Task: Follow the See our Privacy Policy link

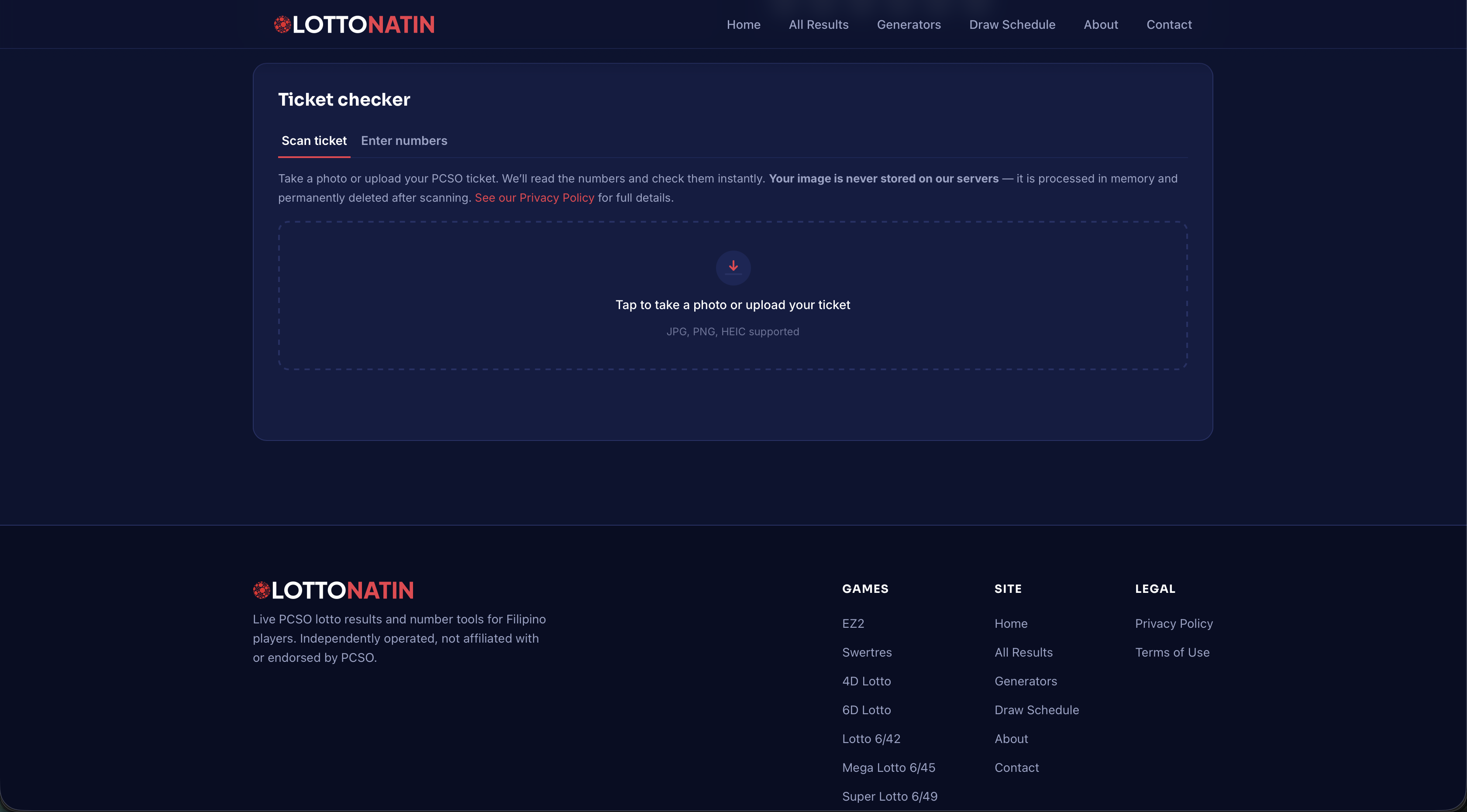Action: 534,198
